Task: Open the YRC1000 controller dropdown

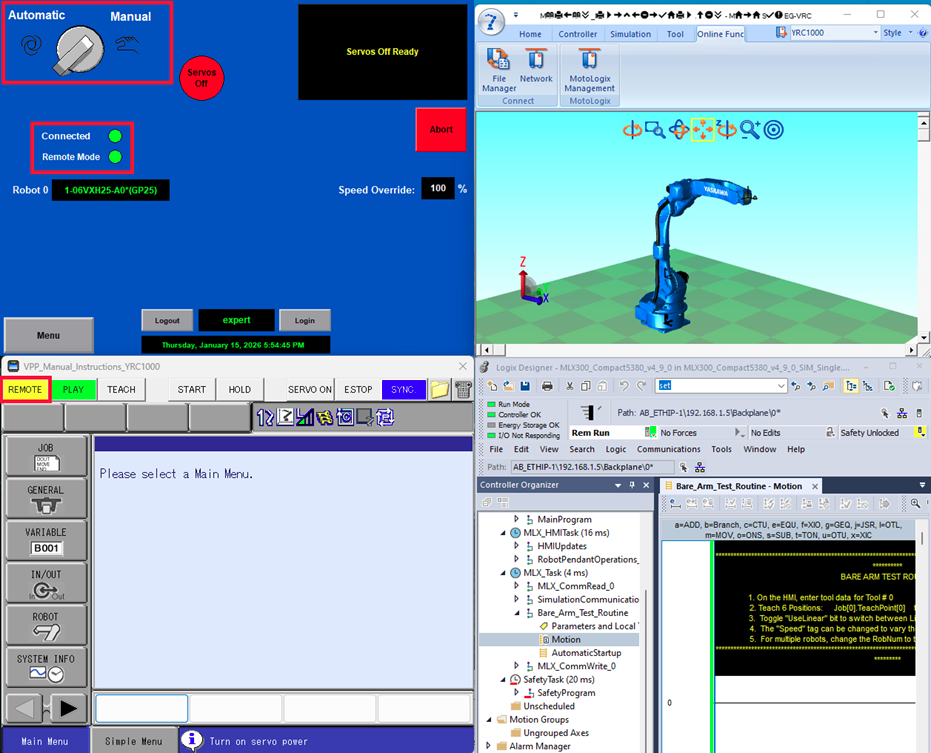Action: (x=874, y=33)
